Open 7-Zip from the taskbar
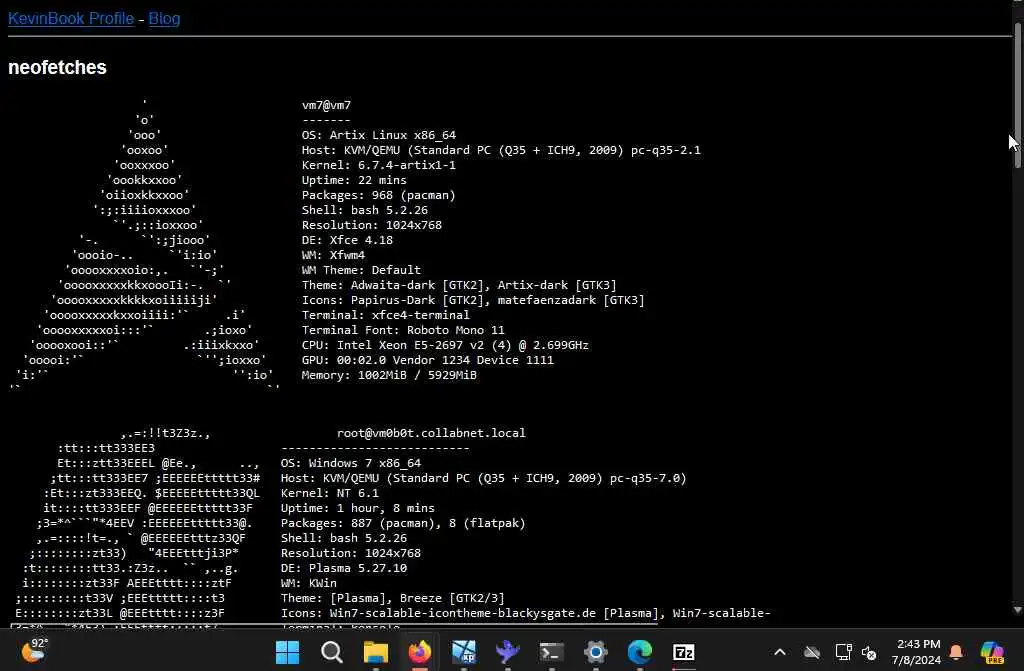This screenshot has width=1024, height=671. [684, 652]
